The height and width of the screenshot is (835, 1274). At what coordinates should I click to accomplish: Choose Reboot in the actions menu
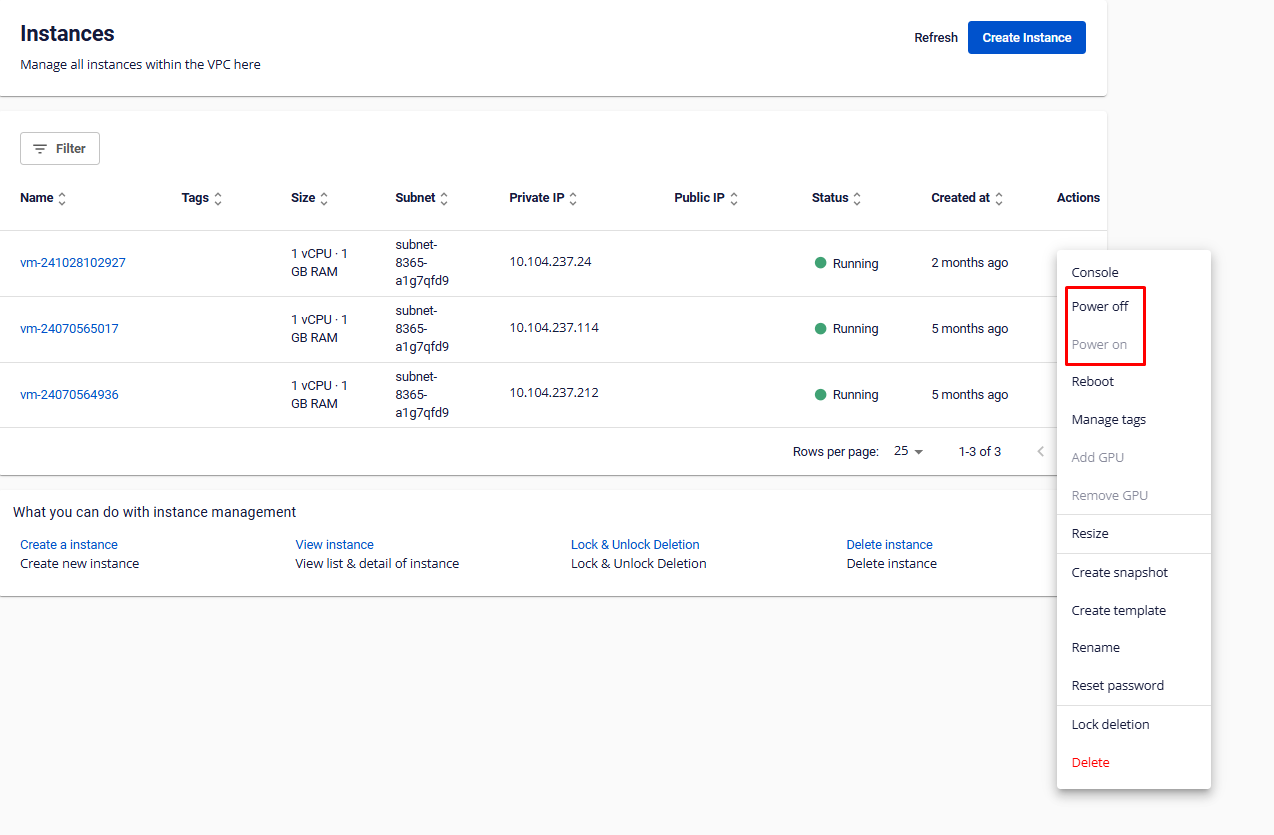pyautogui.click(x=1093, y=382)
